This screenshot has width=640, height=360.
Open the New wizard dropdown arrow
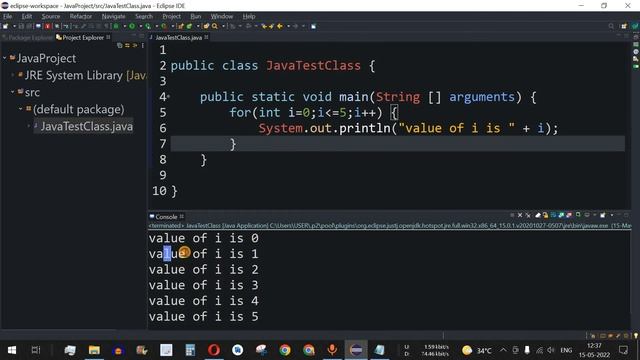pyautogui.click(x=14, y=26)
